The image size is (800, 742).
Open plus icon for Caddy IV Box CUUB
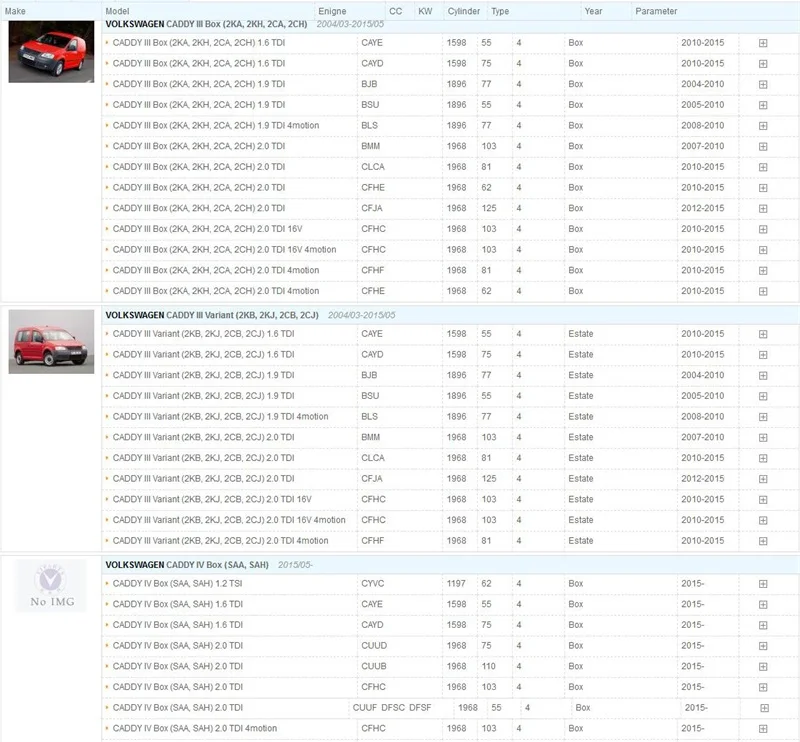[x=763, y=666]
